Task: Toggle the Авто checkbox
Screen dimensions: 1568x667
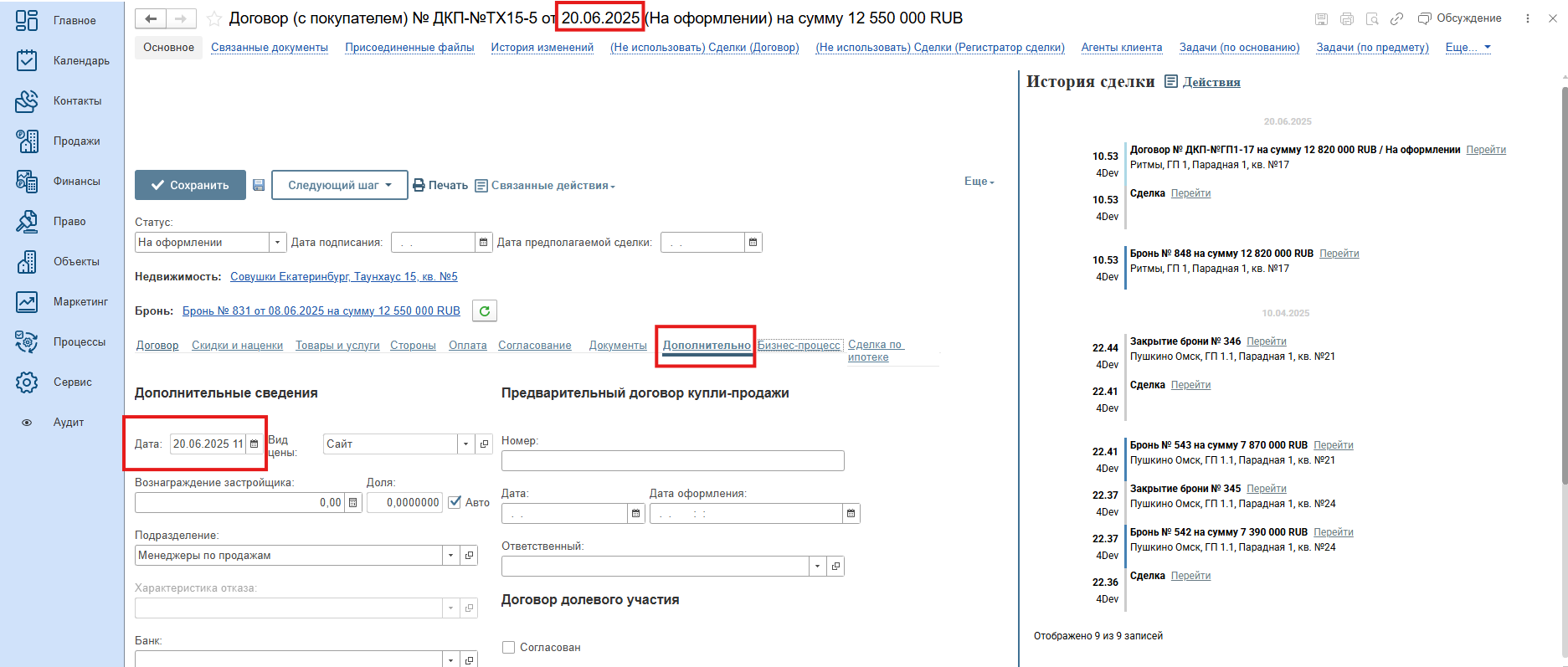Action: tap(455, 502)
